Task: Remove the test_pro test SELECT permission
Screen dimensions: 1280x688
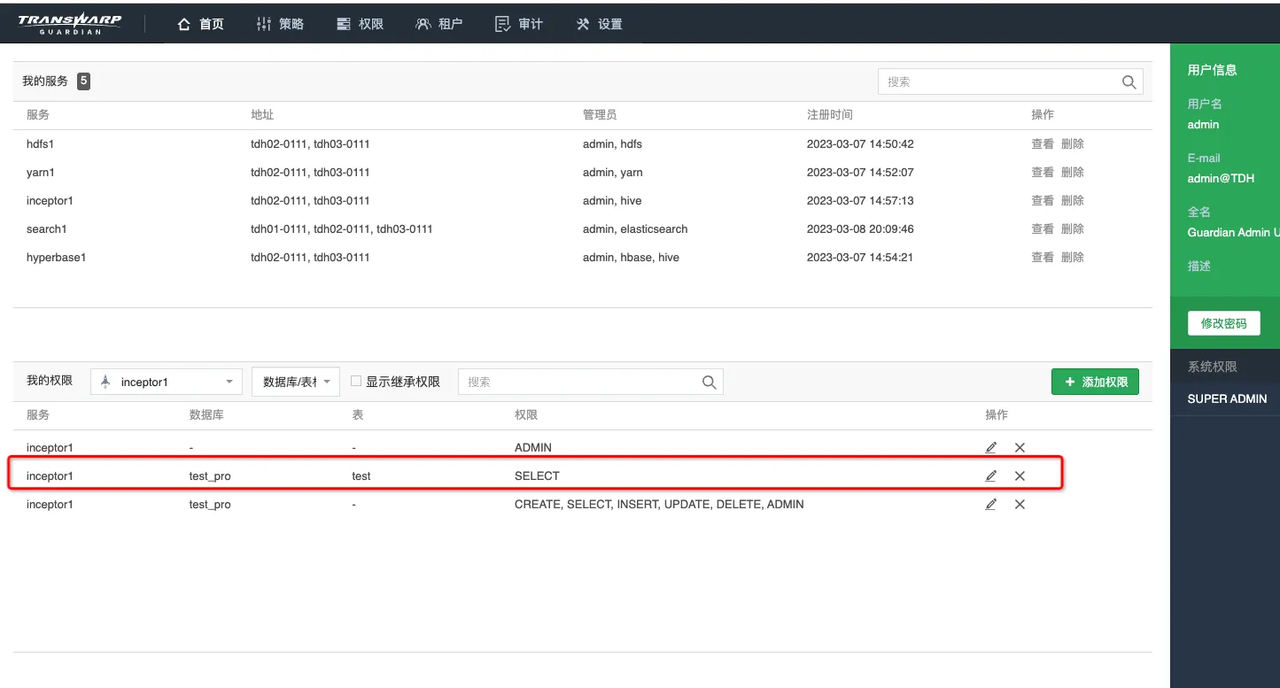Action: (x=1020, y=476)
